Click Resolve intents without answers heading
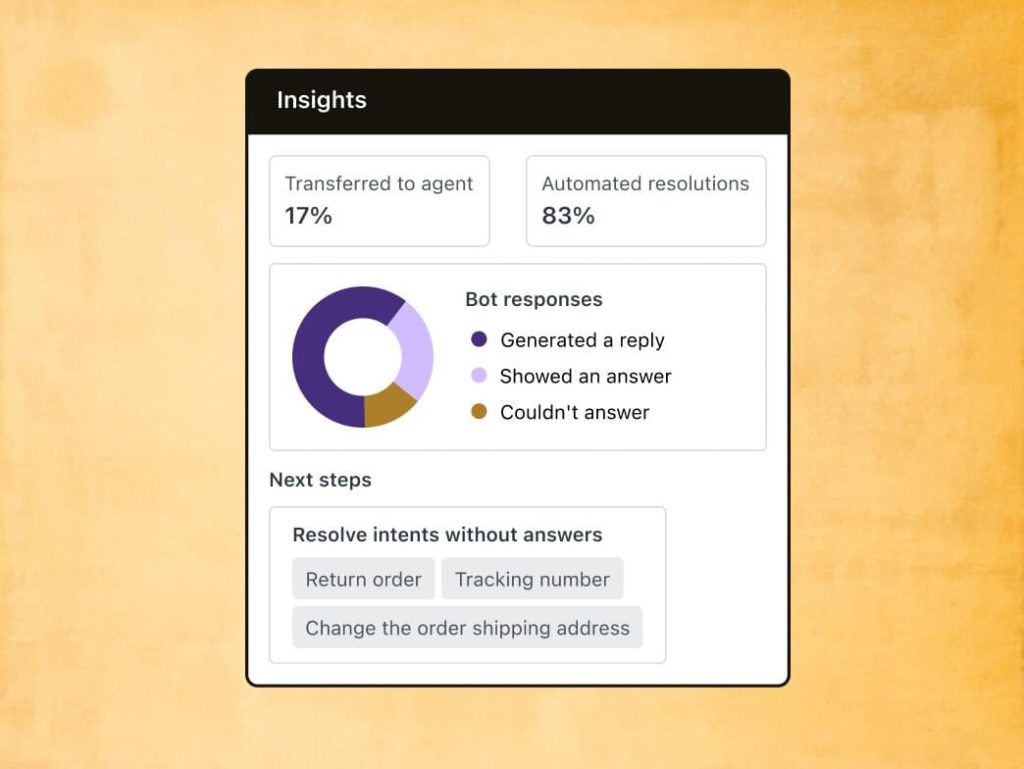Screen dimensions: 1024x769 (447, 535)
